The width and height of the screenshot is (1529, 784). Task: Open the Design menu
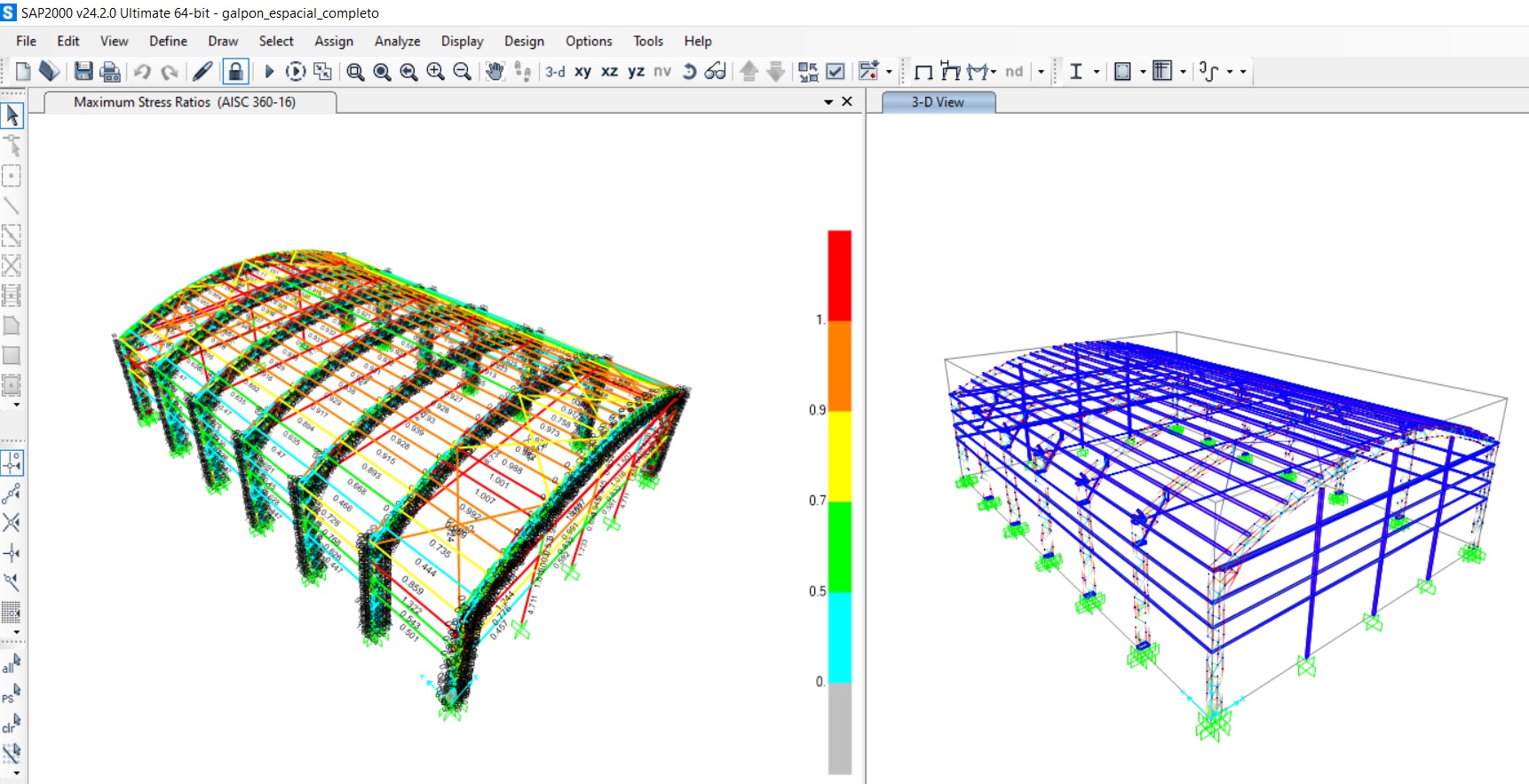tap(524, 41)
